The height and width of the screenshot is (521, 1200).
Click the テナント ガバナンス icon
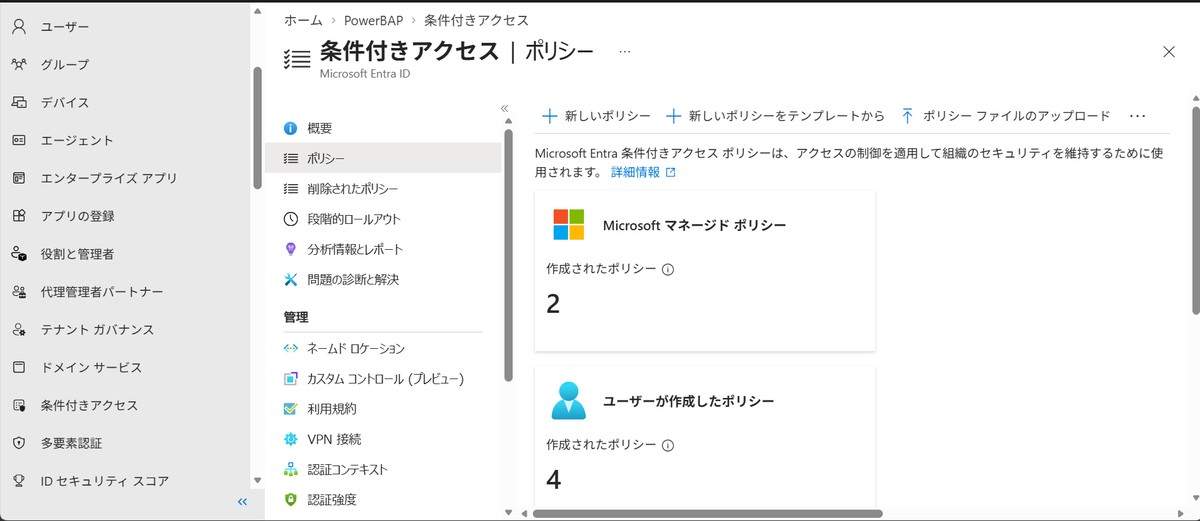click(18, 330)
